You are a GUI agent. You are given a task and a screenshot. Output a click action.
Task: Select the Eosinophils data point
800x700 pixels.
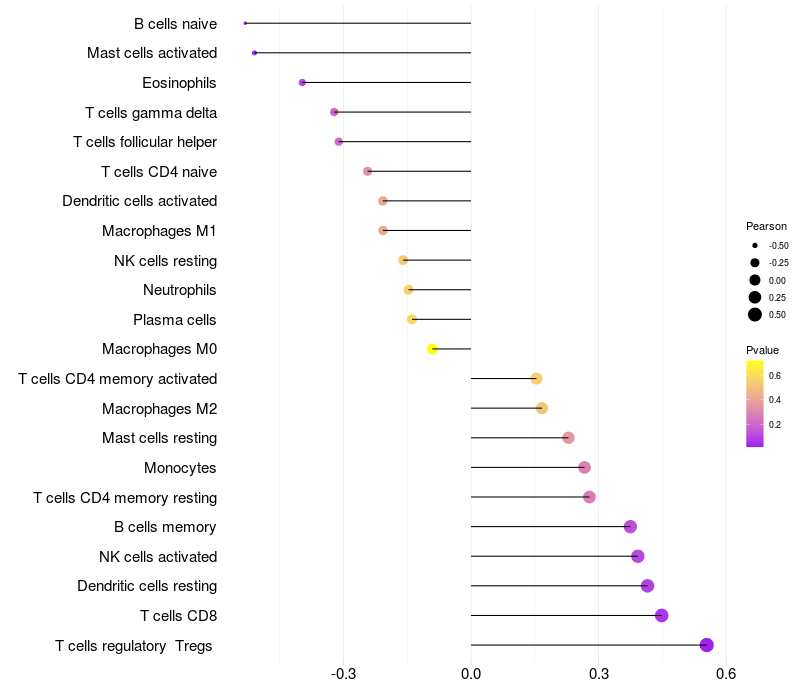tap(302, 83)
